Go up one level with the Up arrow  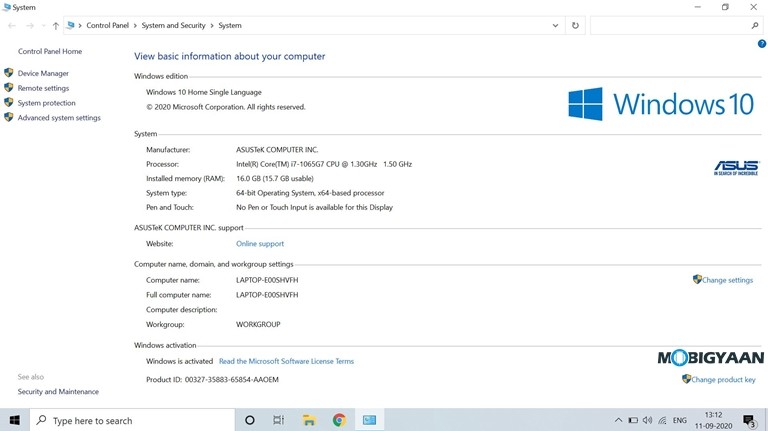click(55, 25)
